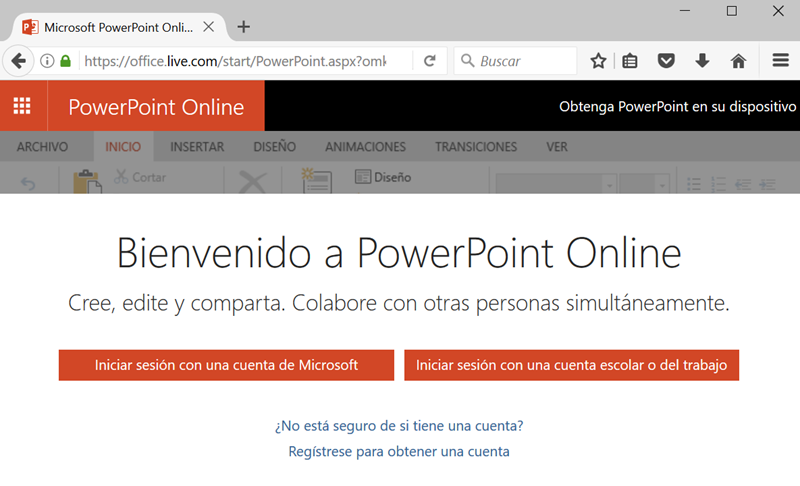Click the Delete X icon in ribbon
Viewport: 800px width, 486px height.
(253, 183)
